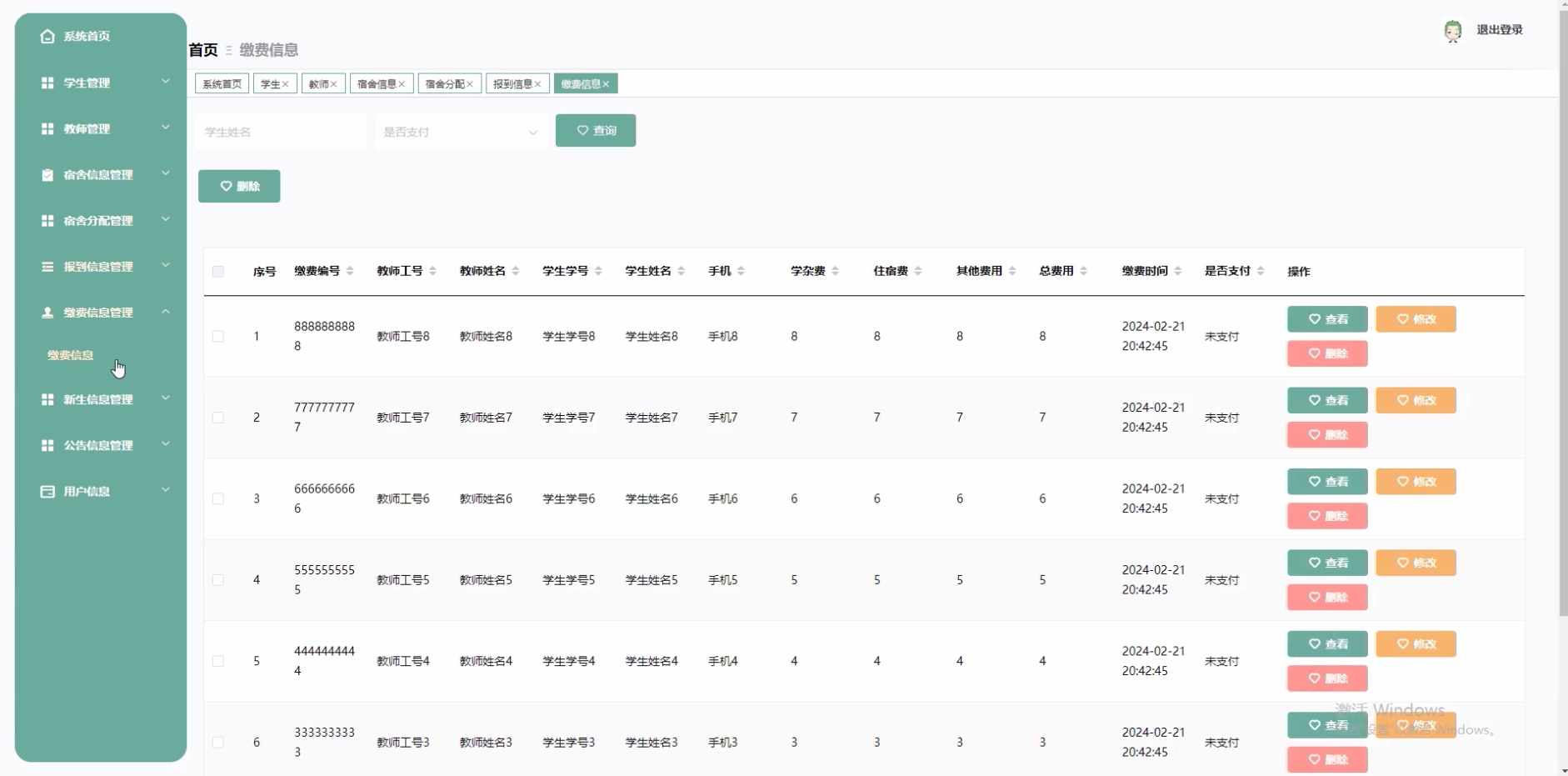This screenshot has width=1568, height=776.
Task: Click the 公告信息管理 grid icon
Action: click(x=47, y=445)
